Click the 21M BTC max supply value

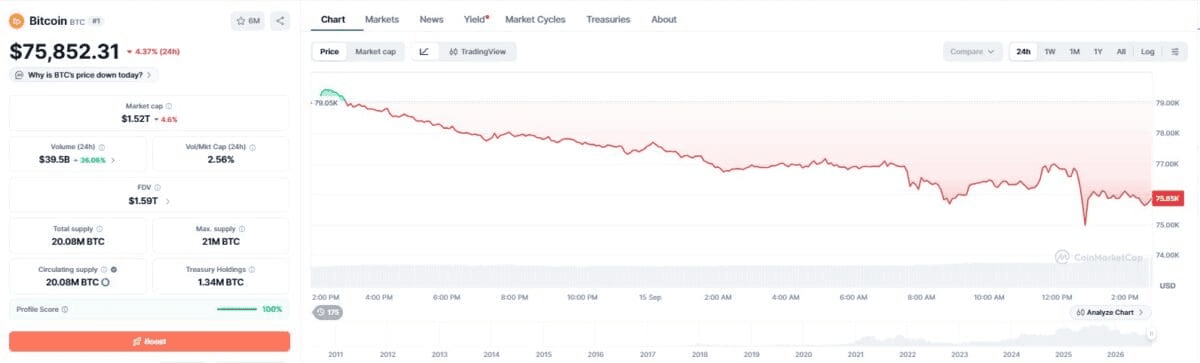coord(221,241)
